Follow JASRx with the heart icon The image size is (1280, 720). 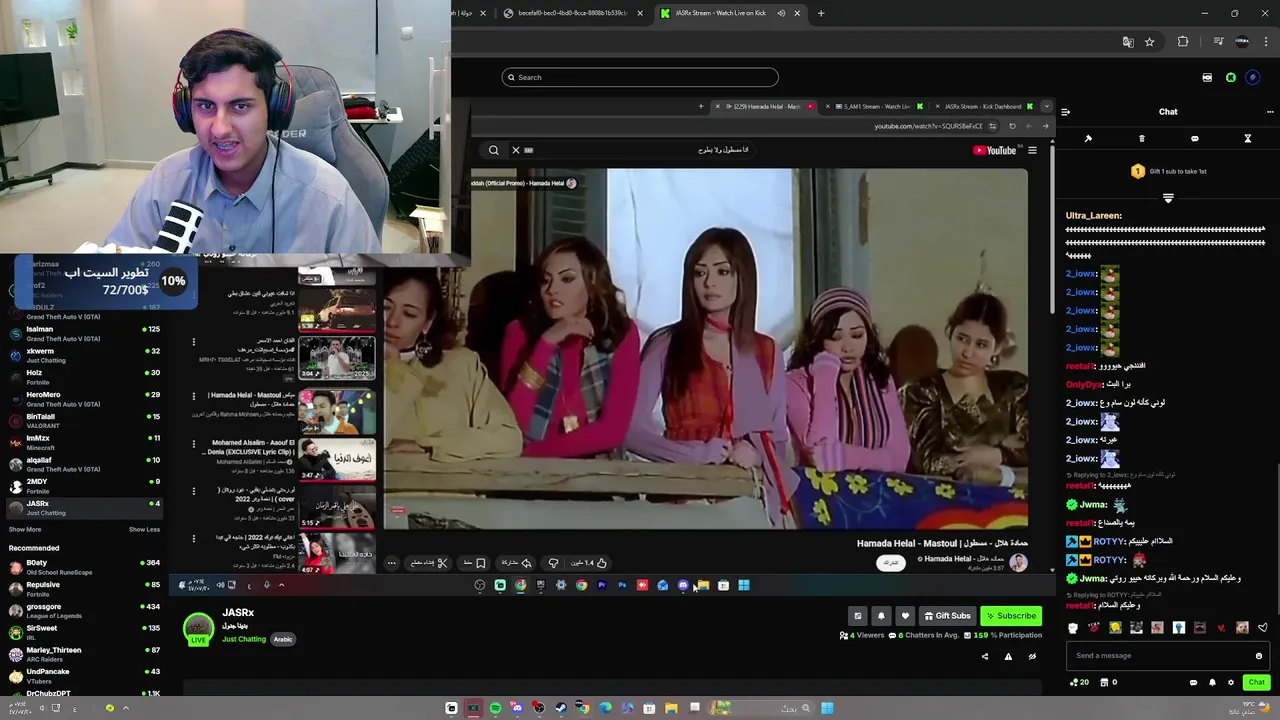[x=905, y=616]
